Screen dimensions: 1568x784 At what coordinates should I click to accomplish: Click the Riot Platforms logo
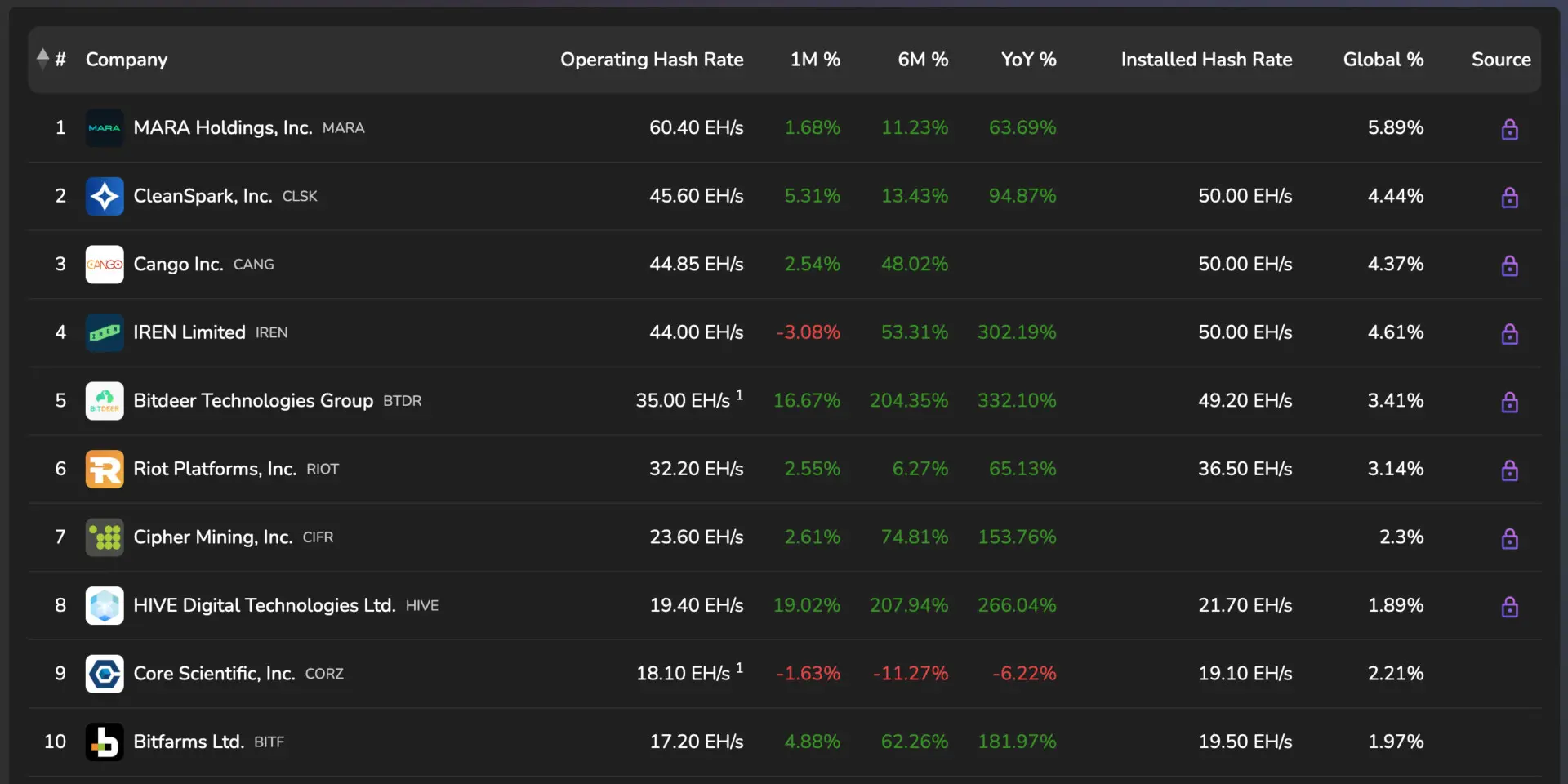105,469
